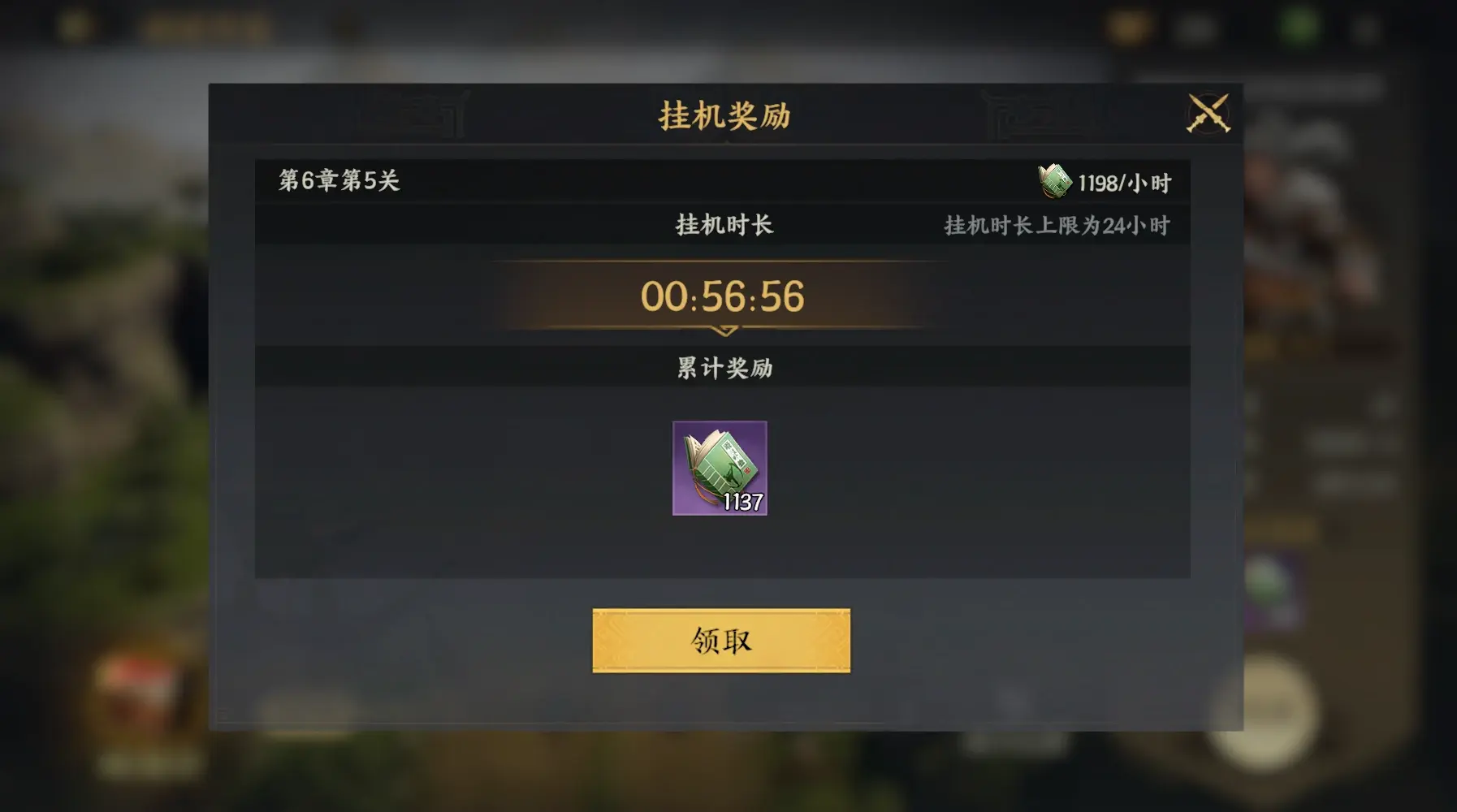Tap the blurred round button at bottom-right
This screenshot has width=1457, height=812.
[1261, 711]
